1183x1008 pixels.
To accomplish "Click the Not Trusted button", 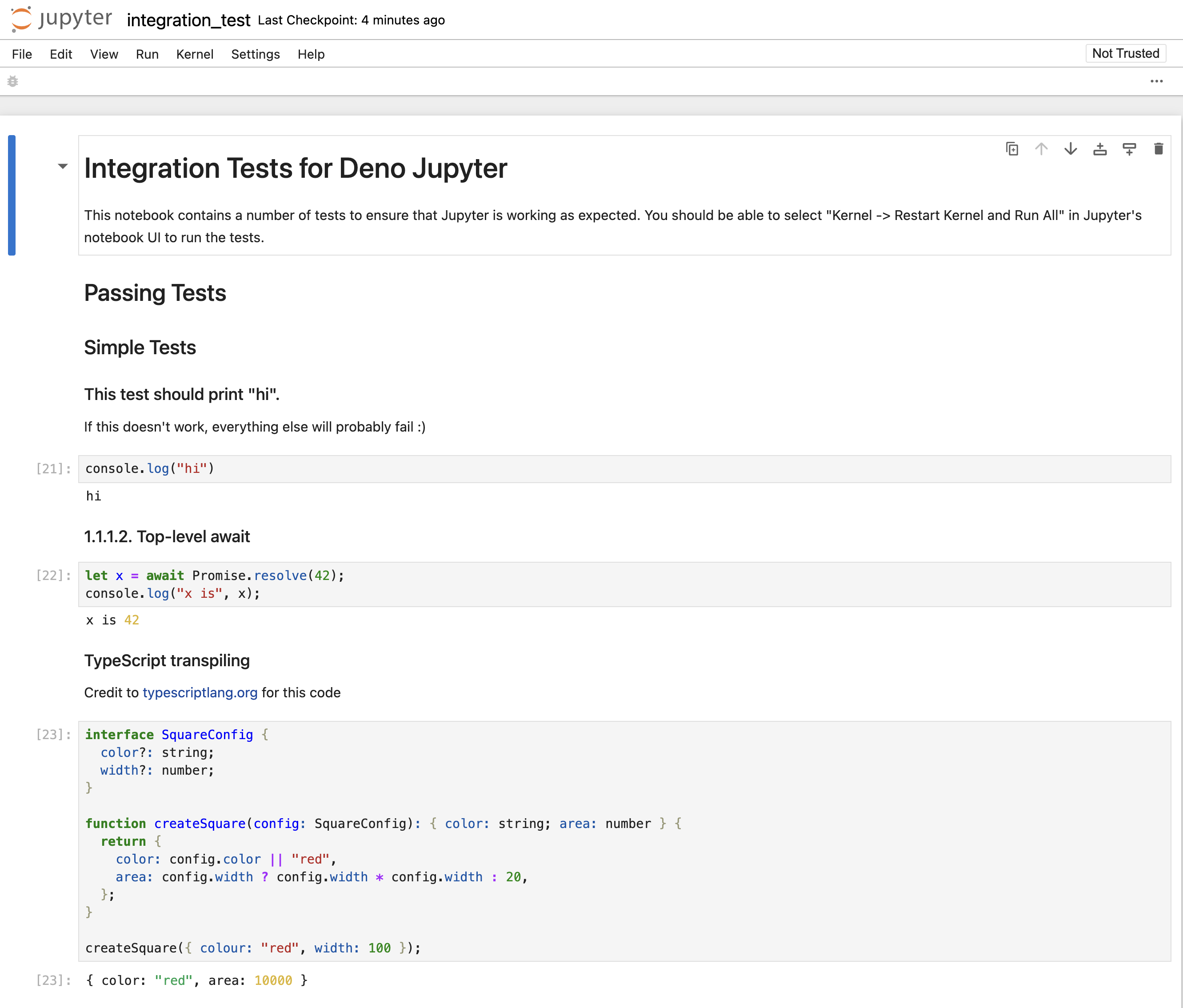I will point(1125,53).
